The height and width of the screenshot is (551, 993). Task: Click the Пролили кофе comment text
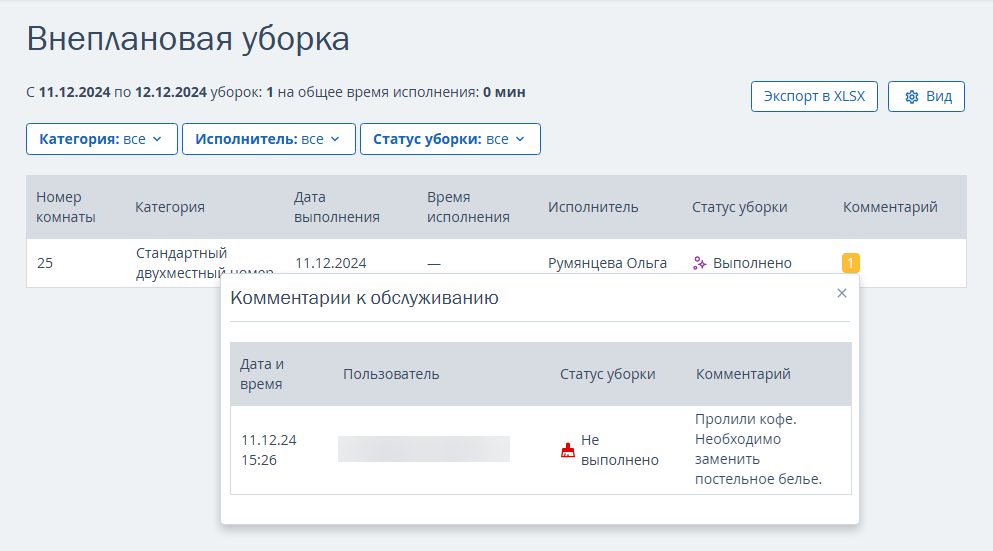[x=758, y=449]
